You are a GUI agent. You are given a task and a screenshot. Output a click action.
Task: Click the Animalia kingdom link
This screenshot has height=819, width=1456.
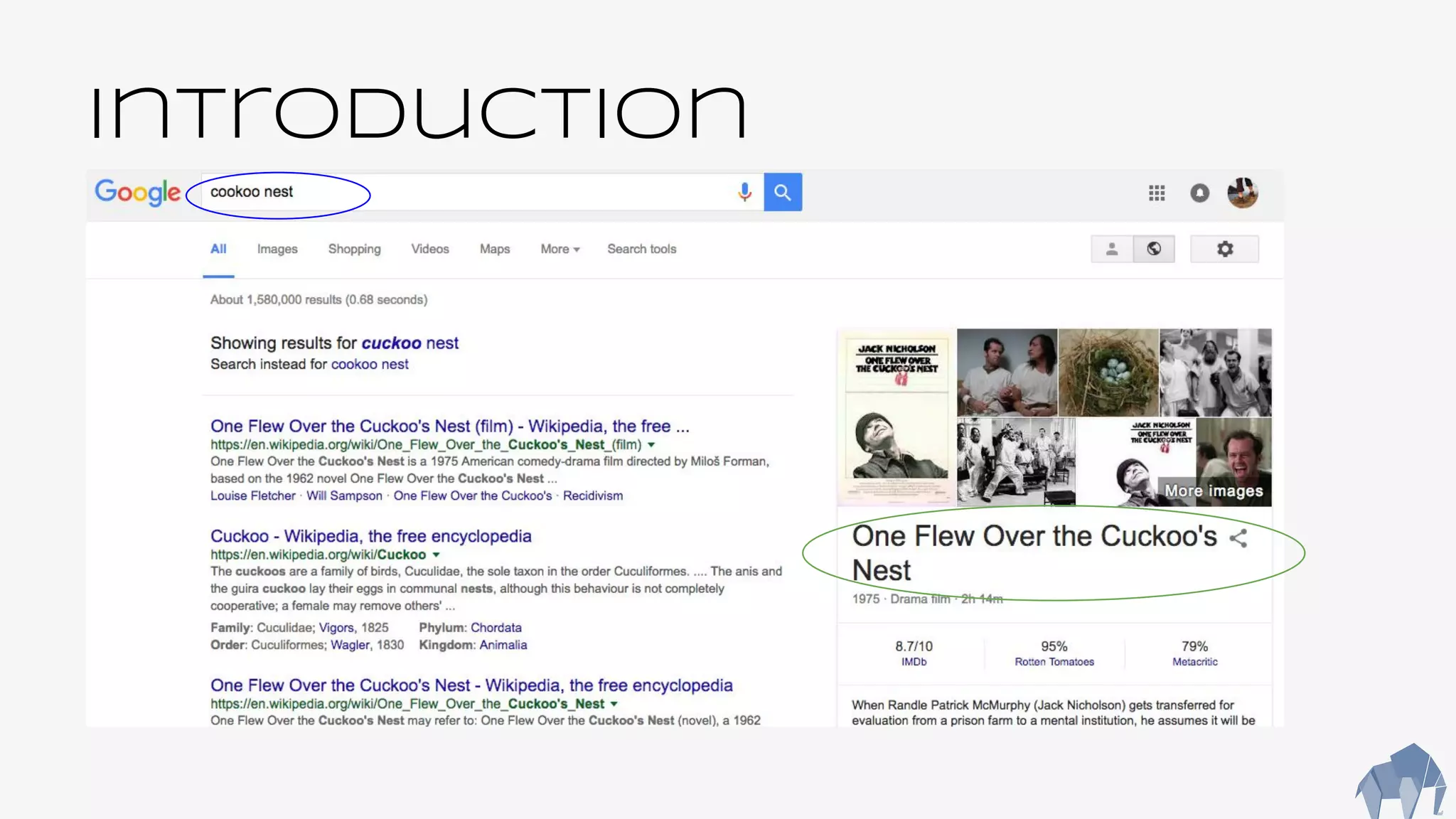point(503,645)
